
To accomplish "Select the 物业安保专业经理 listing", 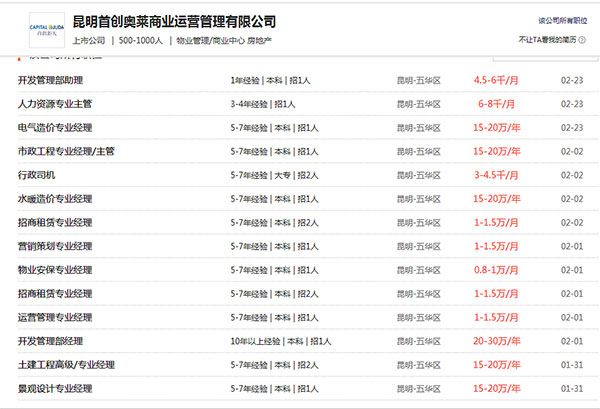I will pos(55,270).
